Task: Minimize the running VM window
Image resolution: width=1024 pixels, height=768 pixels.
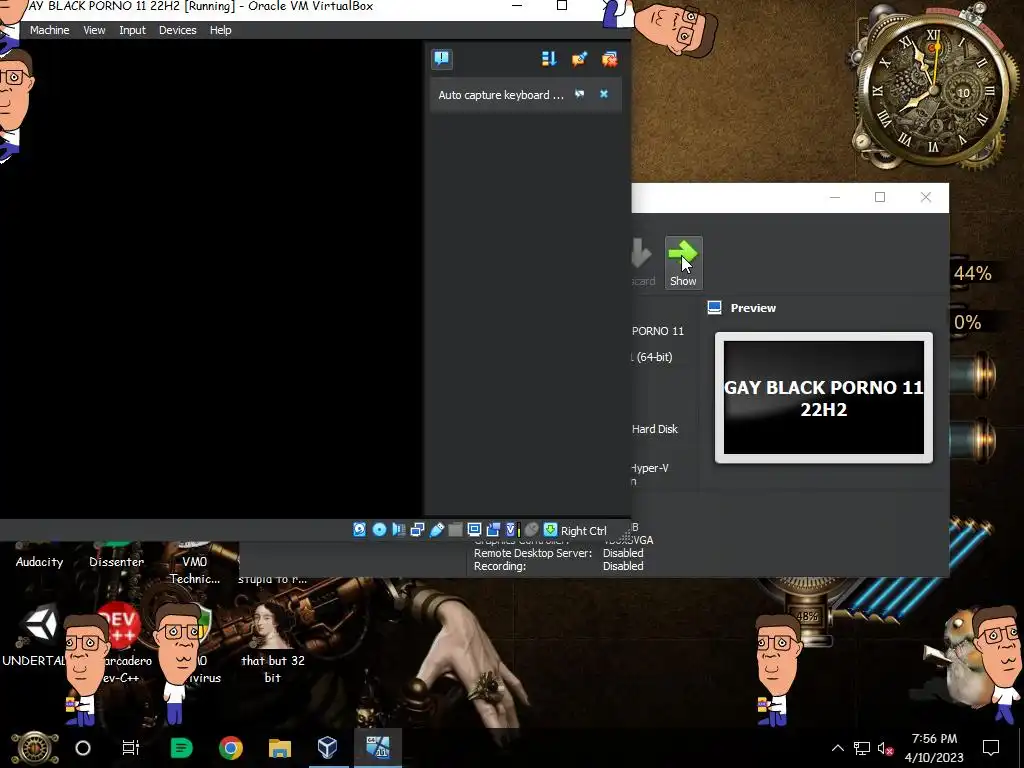Action: 517,6
